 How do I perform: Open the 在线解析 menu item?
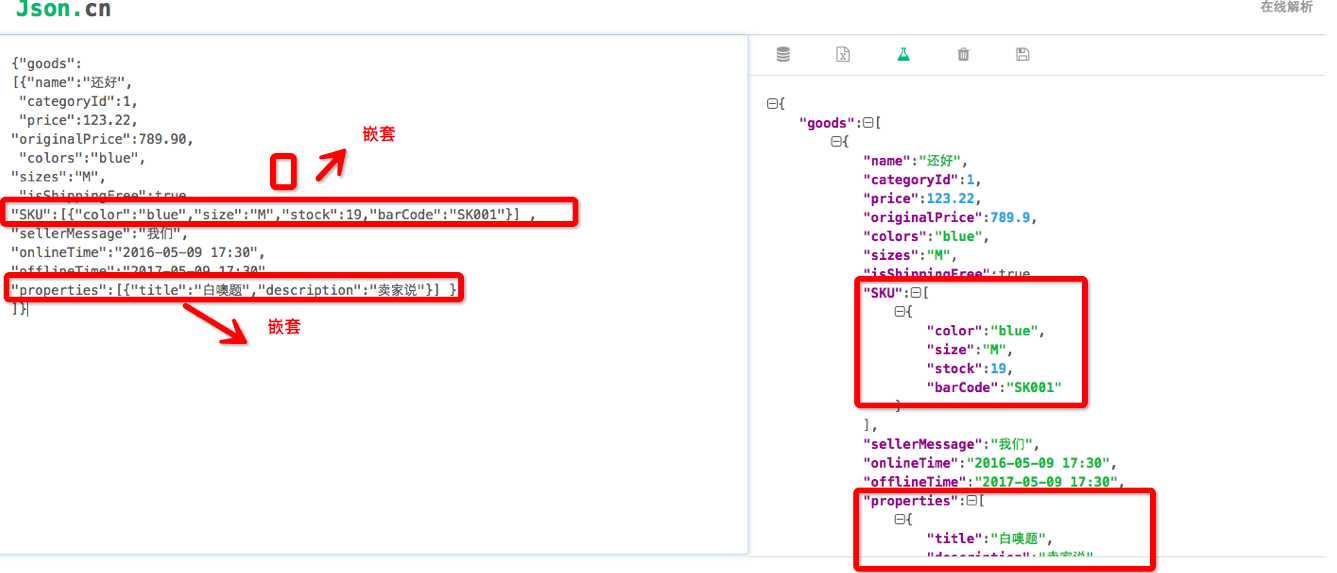[1286, 7]
